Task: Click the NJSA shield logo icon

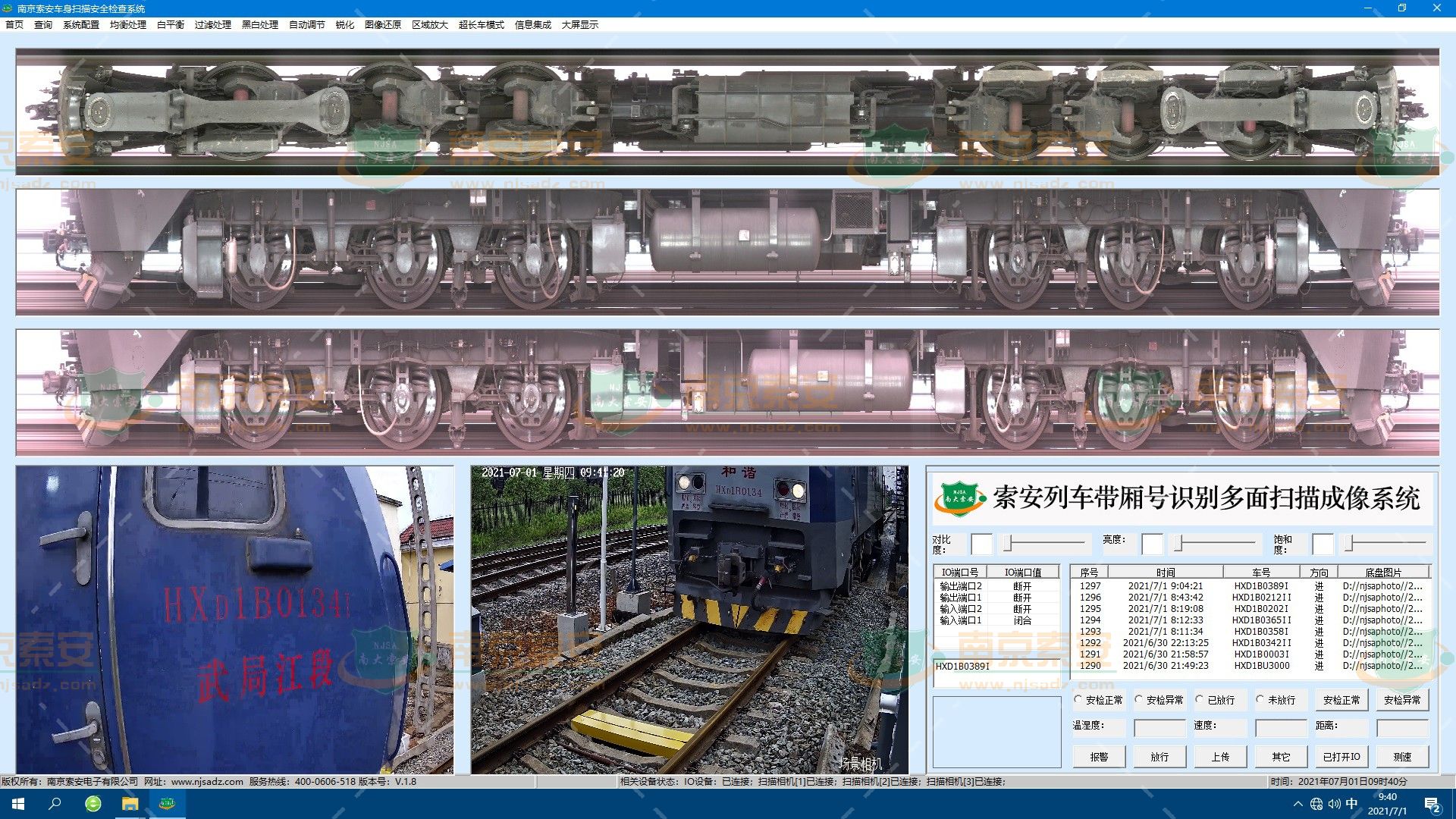Action: coord(959,498)
